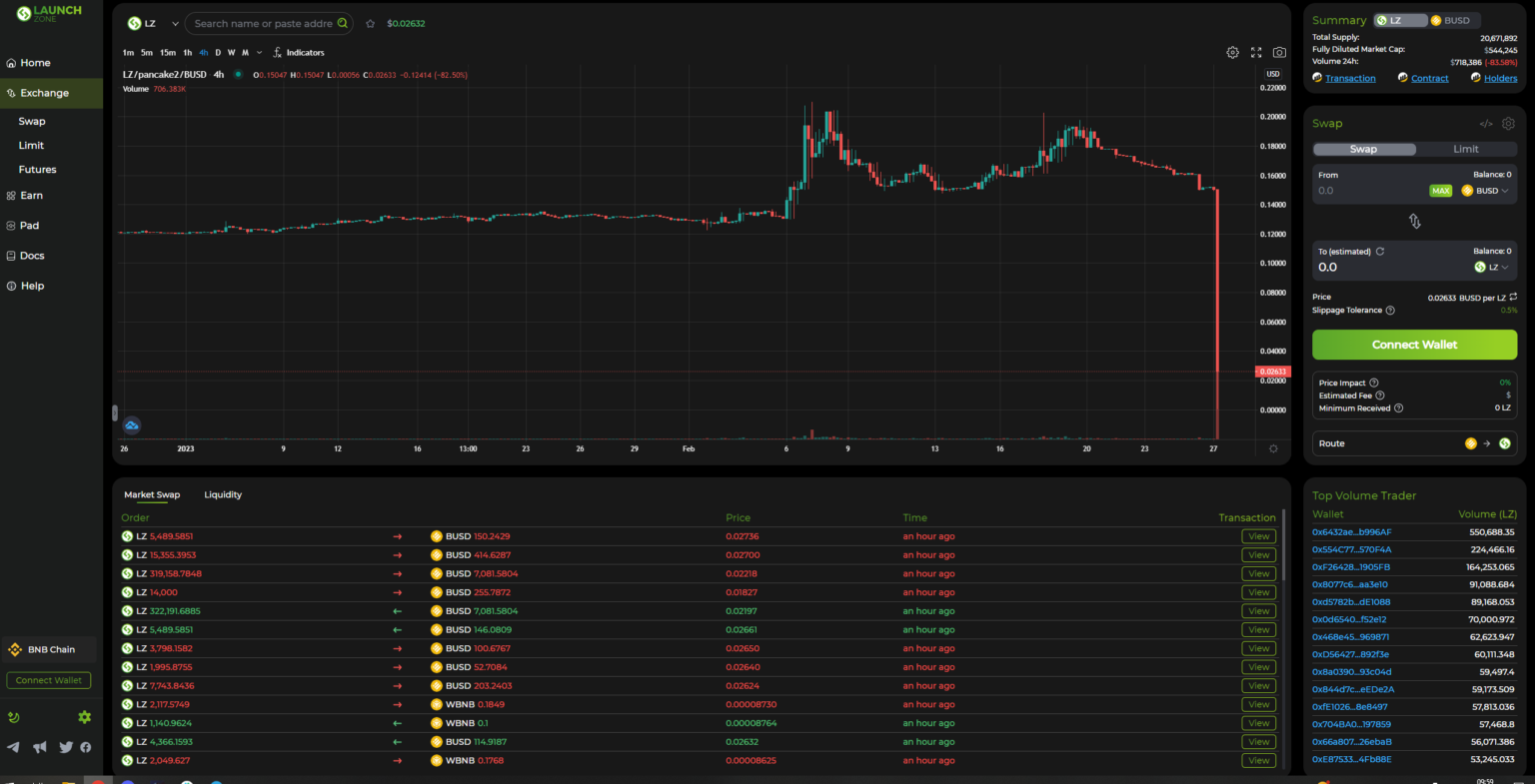Image resolution: width=1535 pixels, height=784 pixels.
Task: Open the swap panel settings gear
Action: (1508, 124)
